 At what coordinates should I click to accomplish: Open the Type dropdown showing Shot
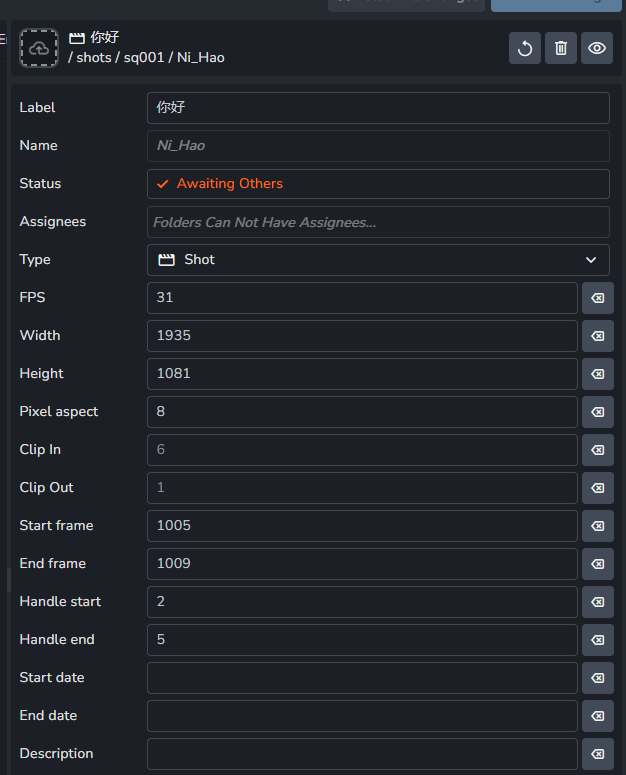point(378,260)
